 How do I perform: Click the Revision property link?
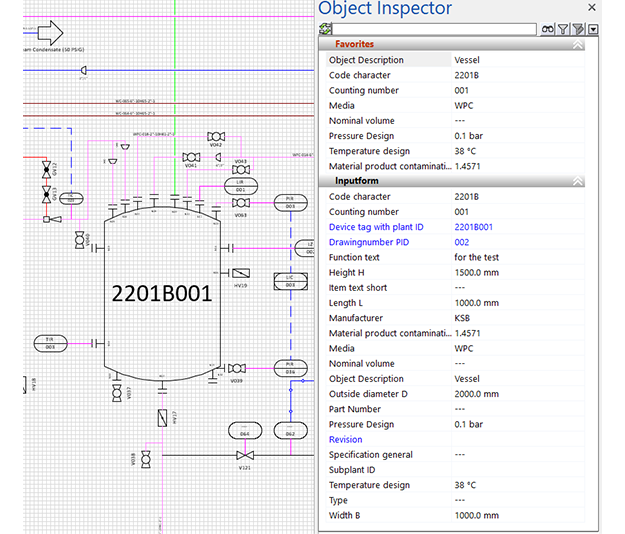coord(346,440)
